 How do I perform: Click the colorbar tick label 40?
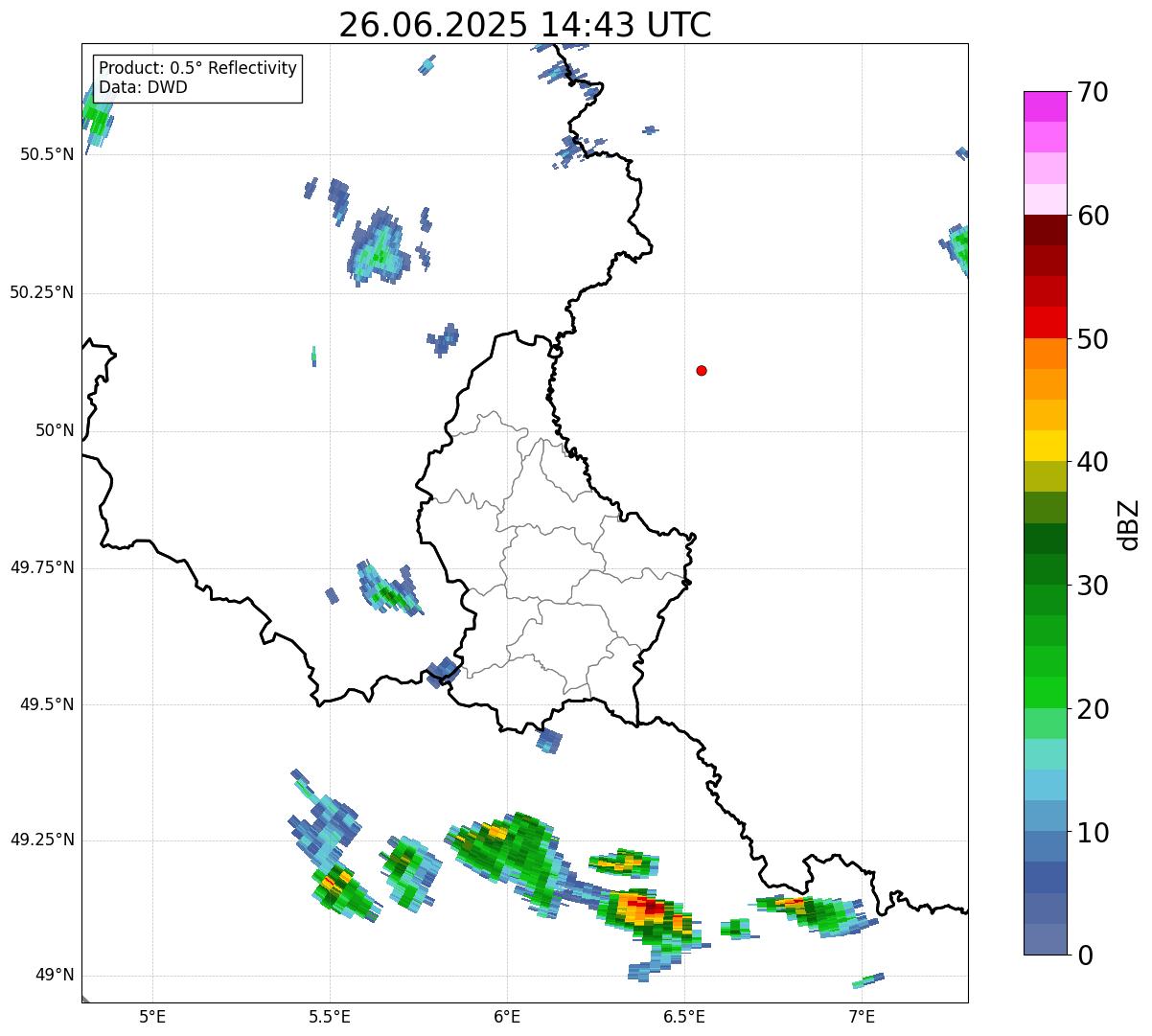point(1093,462)
